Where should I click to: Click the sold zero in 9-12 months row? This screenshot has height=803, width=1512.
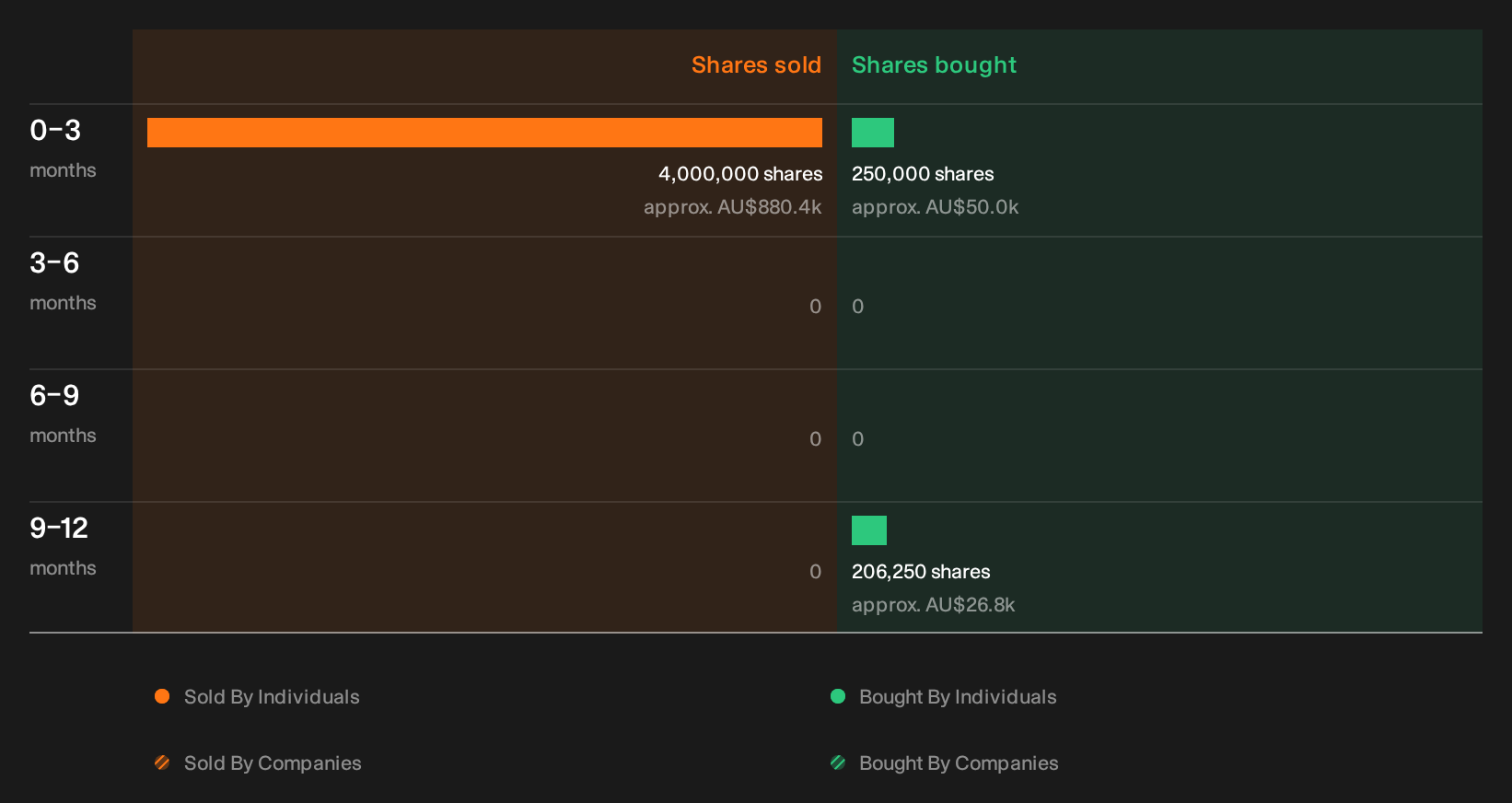click(815, 572)
